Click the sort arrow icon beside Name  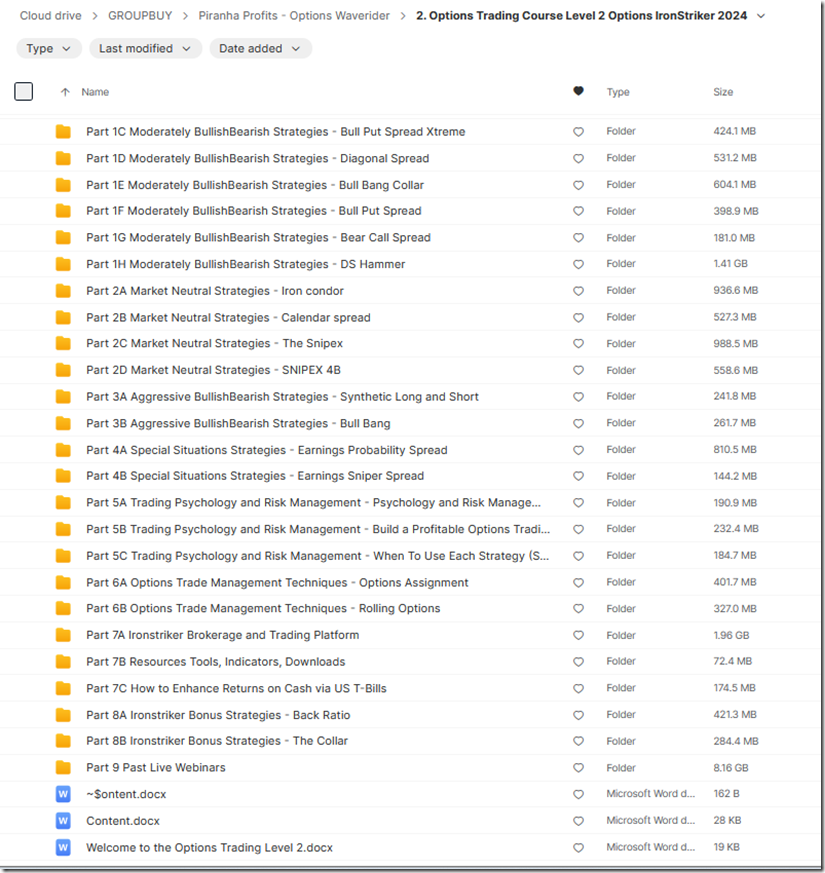[x=66, y=92]
